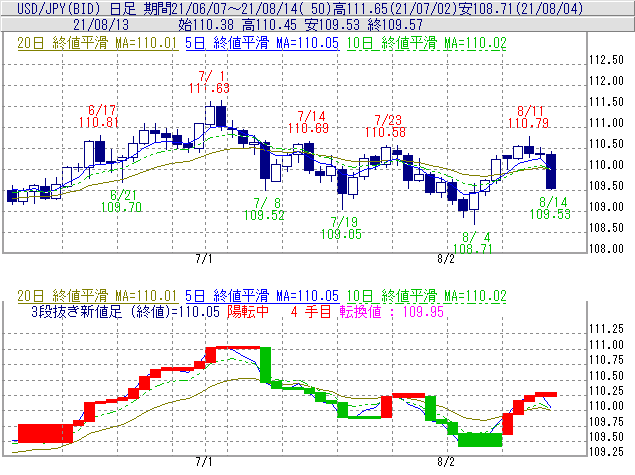This screenshot has width=635, height=475.
Task: Click lower chart 5日 終値平滑 MA=110.05 legend
Action: (262, 296)
